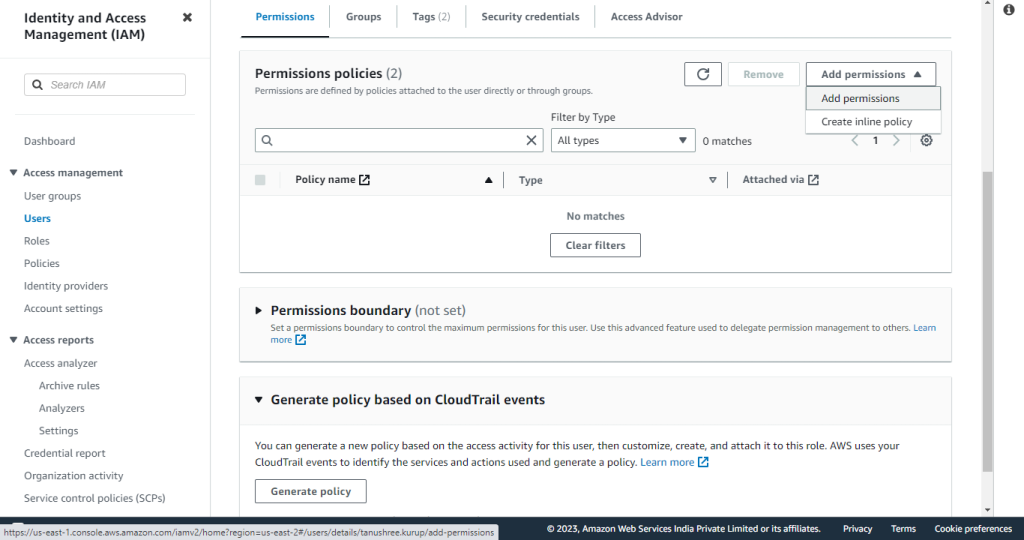Open Organization activity in the sidebar
Screen dimensions: 1024x540
(74, 476)
